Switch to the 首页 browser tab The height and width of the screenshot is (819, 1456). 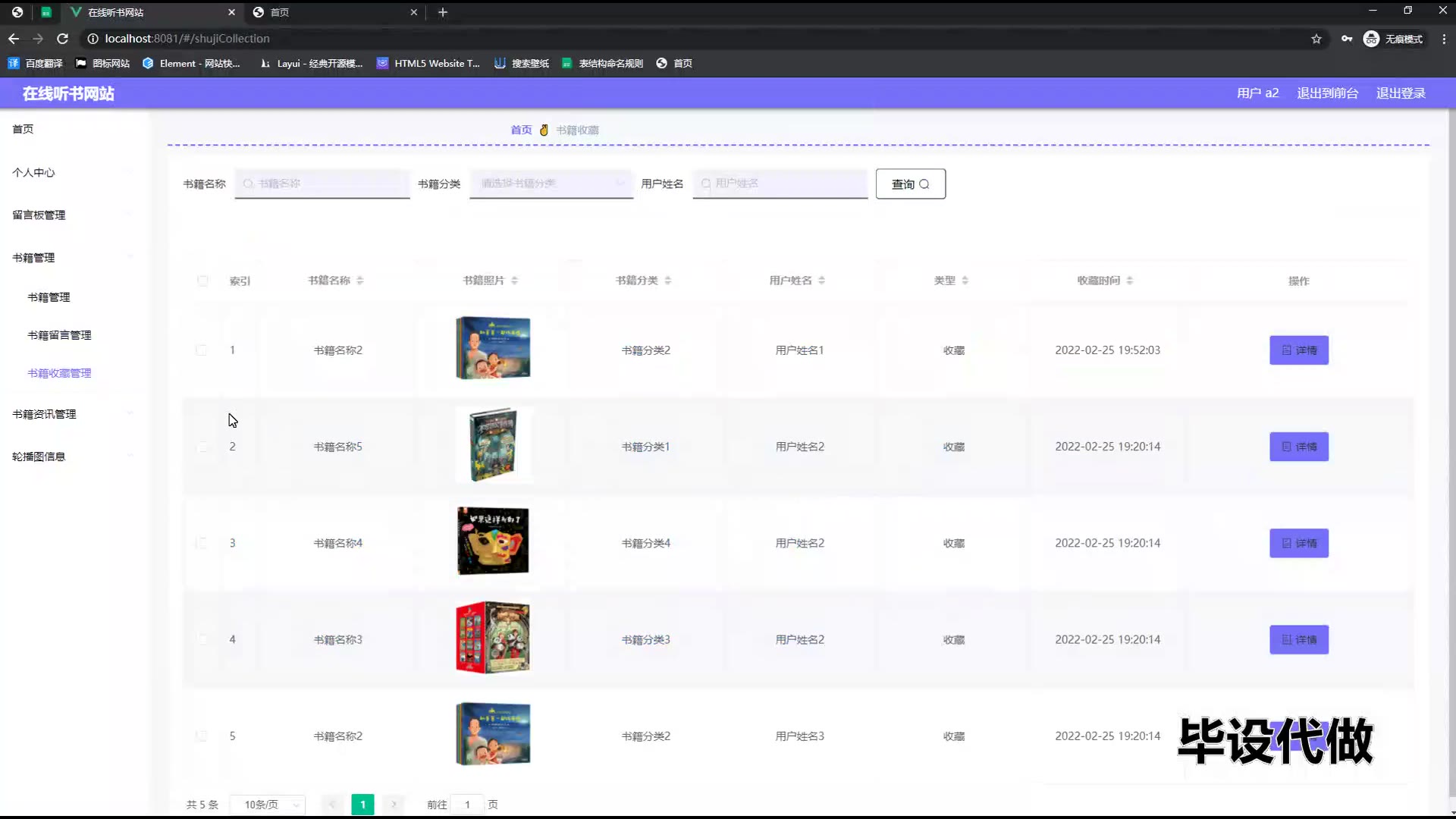(334, 12)
